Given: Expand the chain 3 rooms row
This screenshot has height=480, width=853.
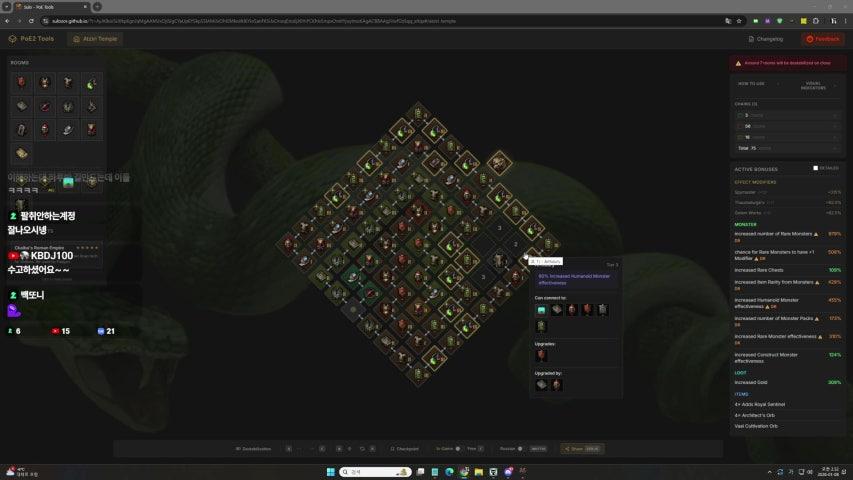Looking at the screenshot, I should tap(787, 115).
